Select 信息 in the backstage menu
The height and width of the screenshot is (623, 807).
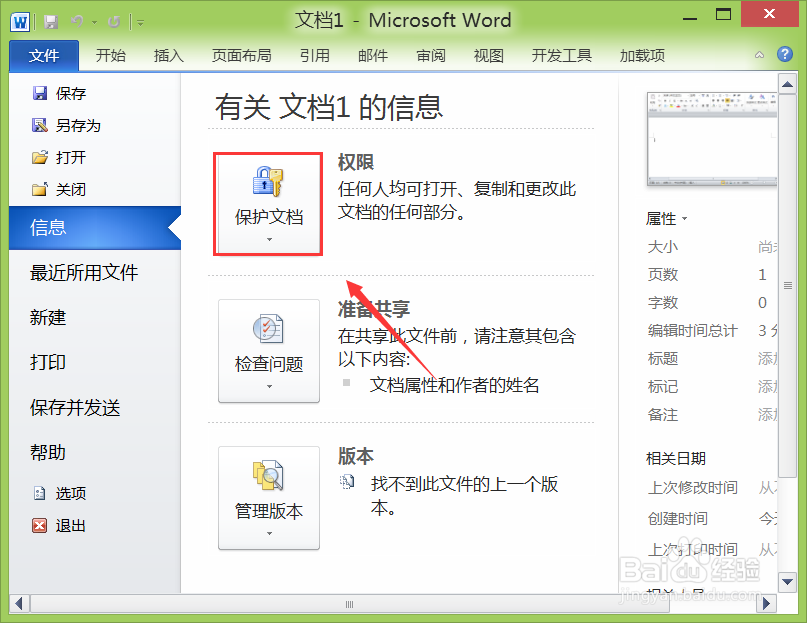pos(95,228)
